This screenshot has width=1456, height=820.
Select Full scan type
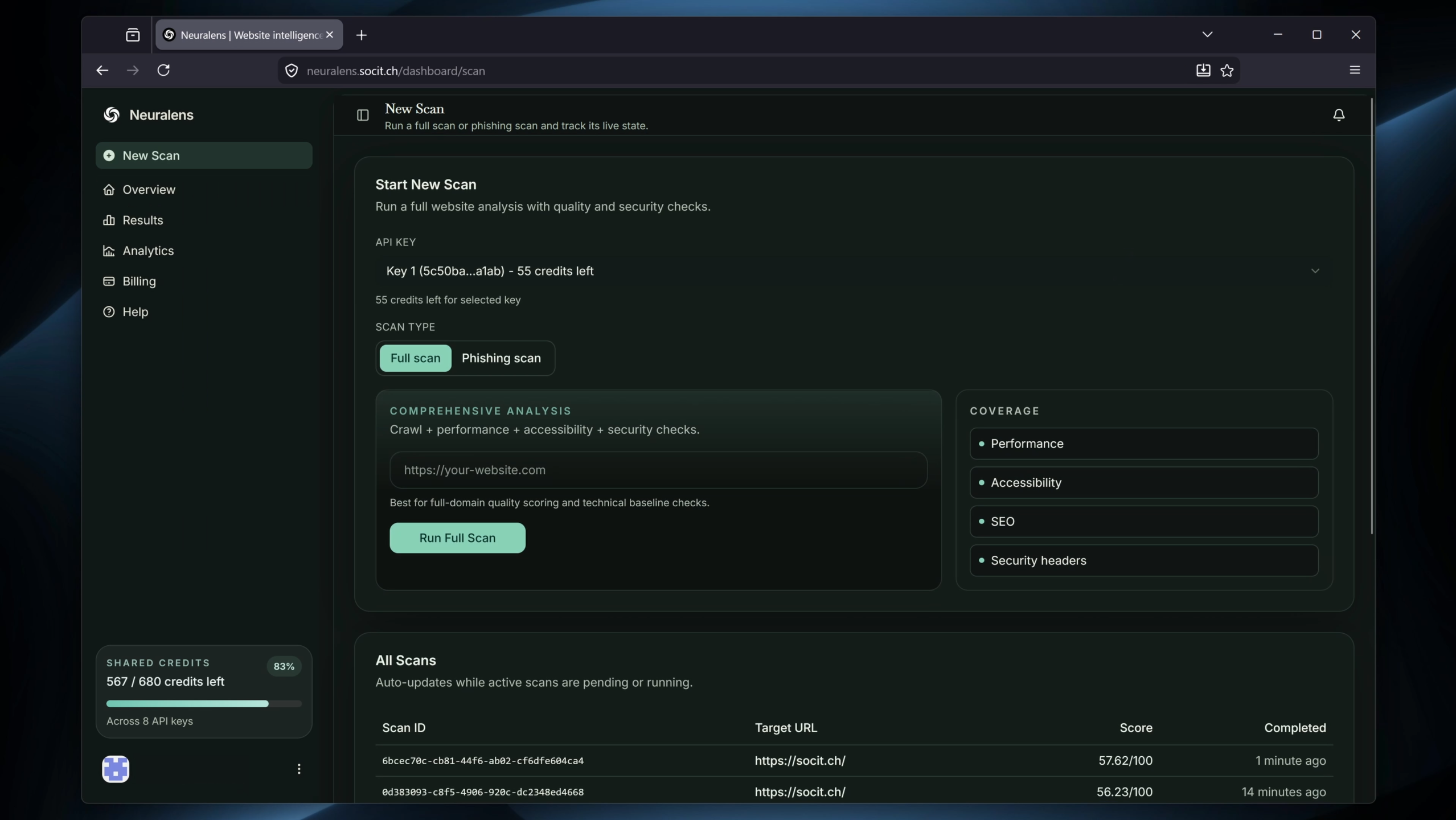click(x=415, y=358)
